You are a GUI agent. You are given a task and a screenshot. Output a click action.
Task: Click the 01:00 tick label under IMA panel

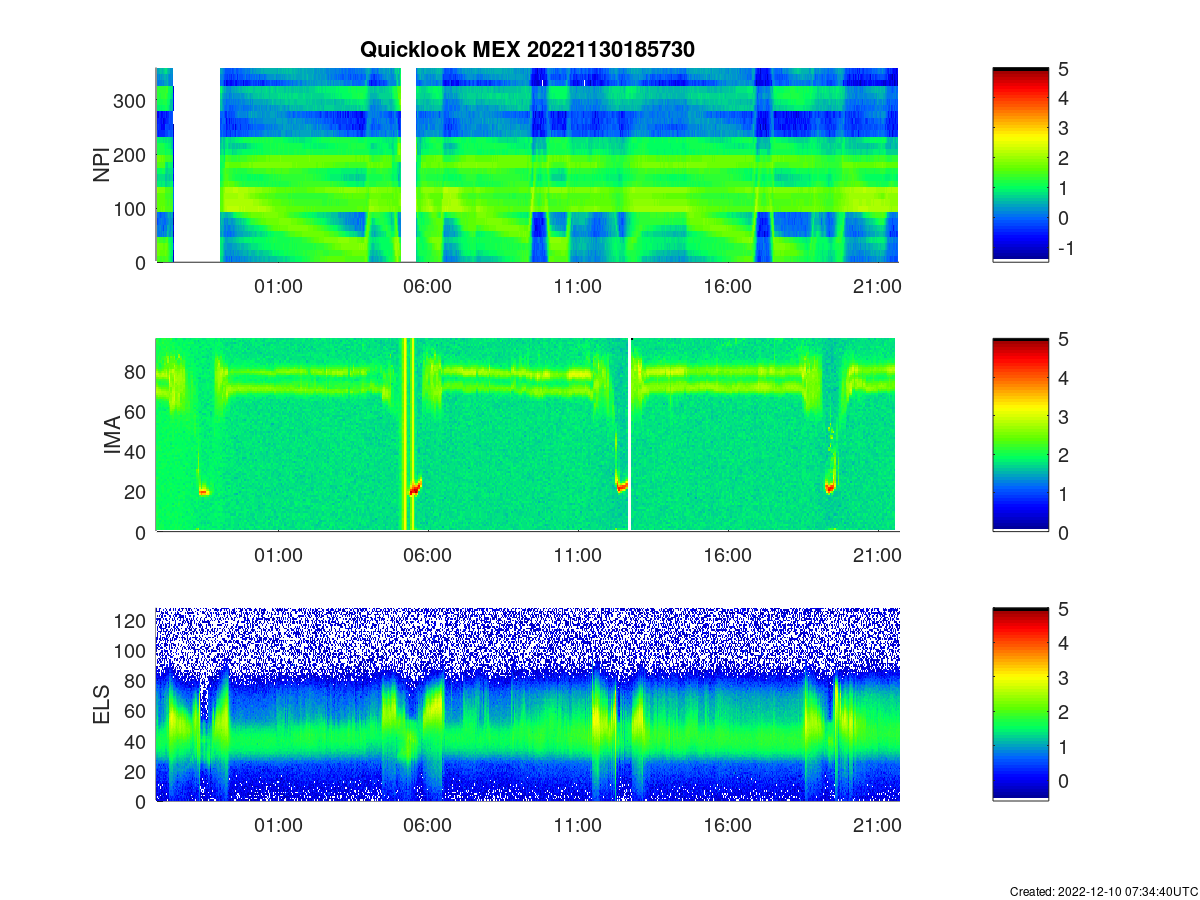[278, 556]
